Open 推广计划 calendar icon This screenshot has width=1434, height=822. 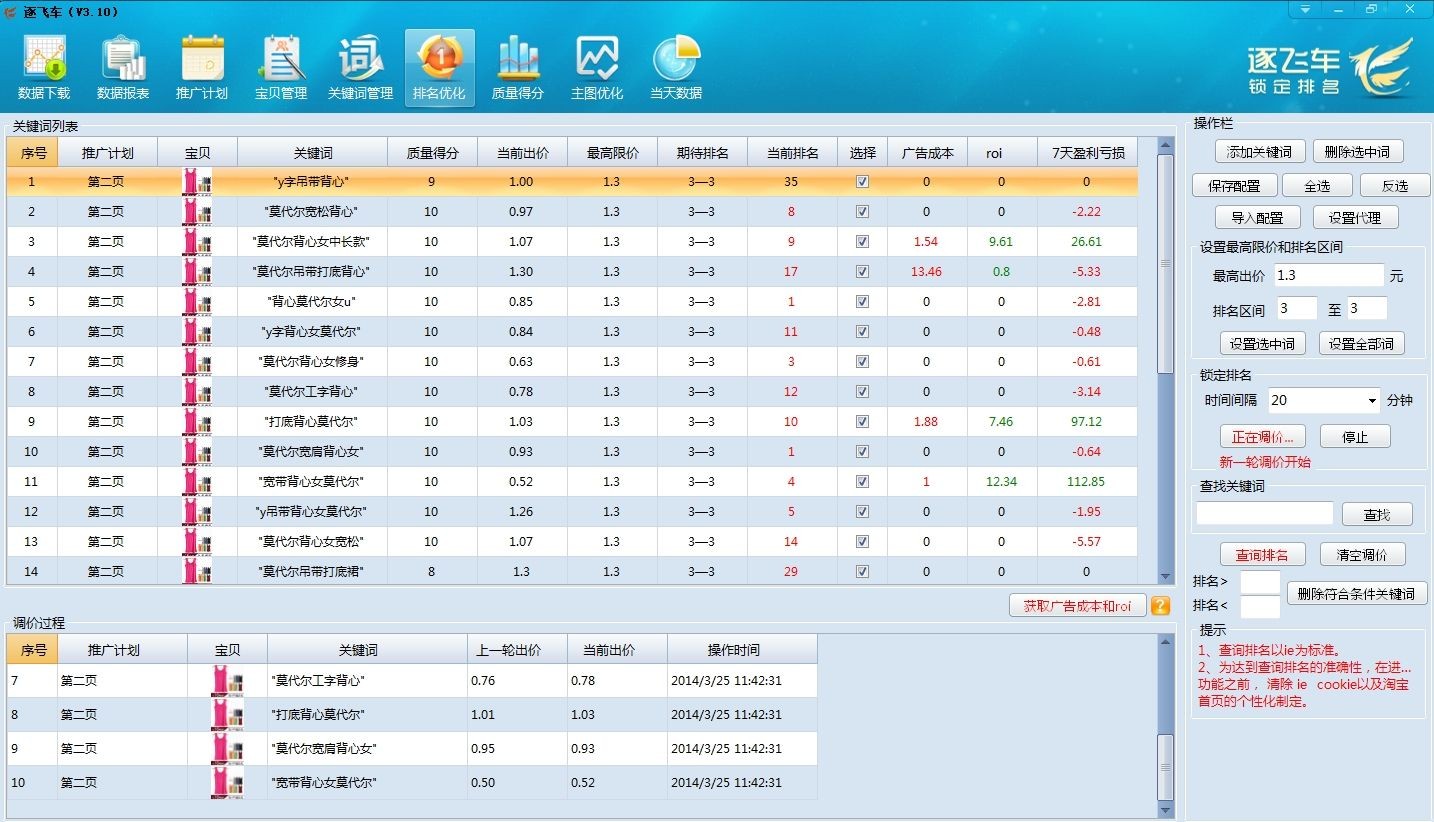click(x=202, y=68)
